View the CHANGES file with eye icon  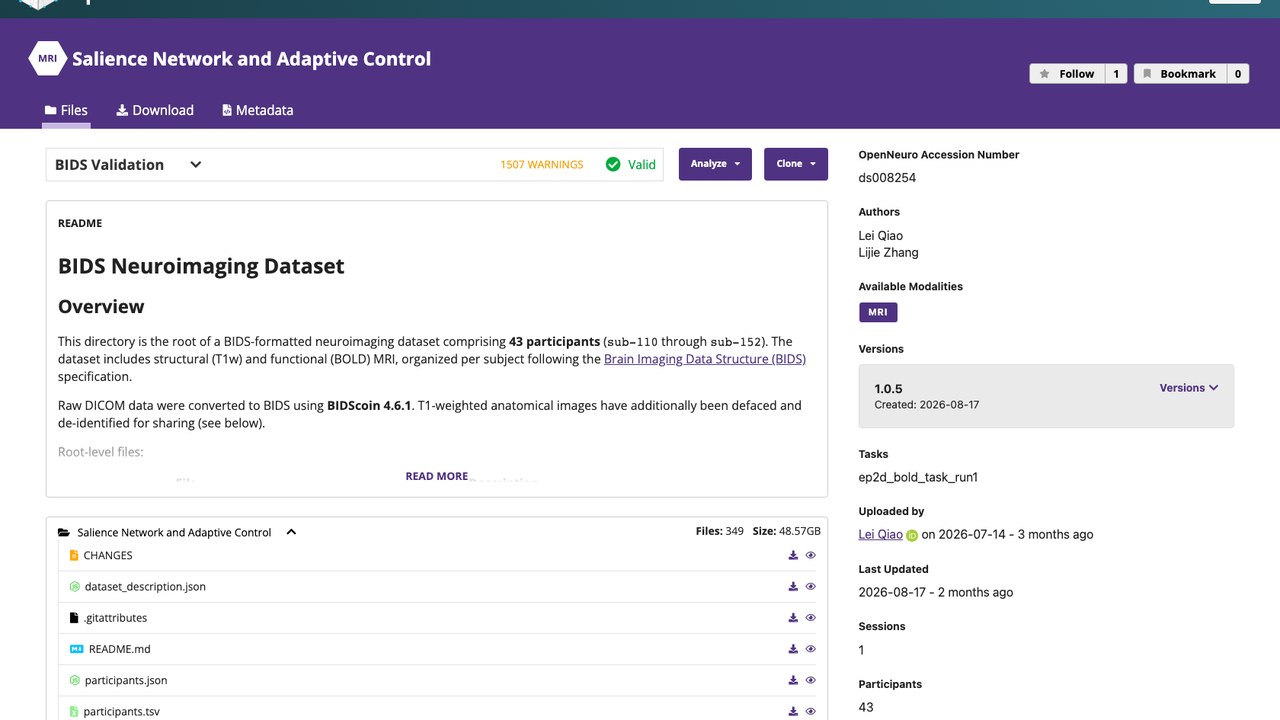coord(811,556)
